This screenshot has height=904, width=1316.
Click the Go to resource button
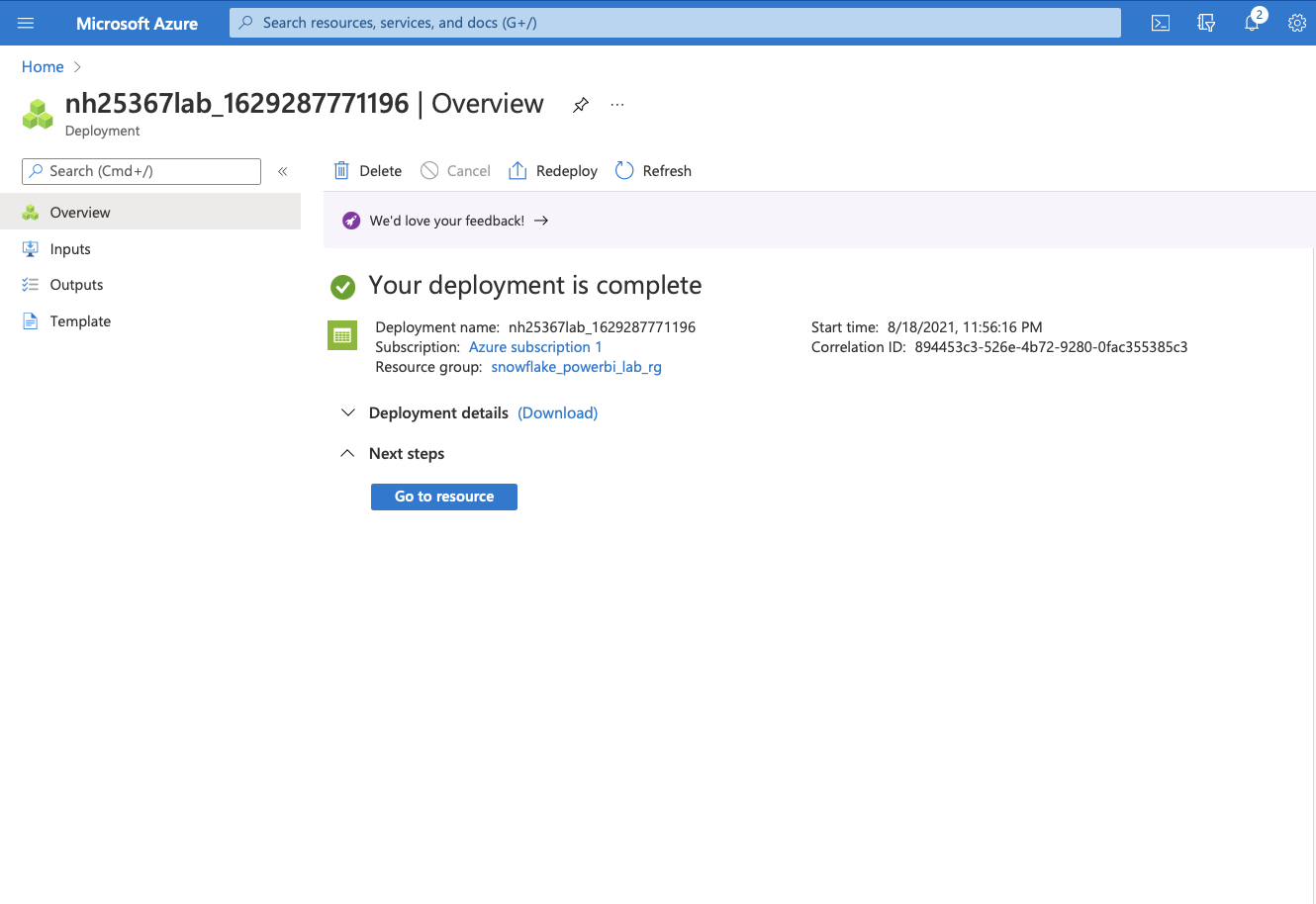tap(444, 497)
